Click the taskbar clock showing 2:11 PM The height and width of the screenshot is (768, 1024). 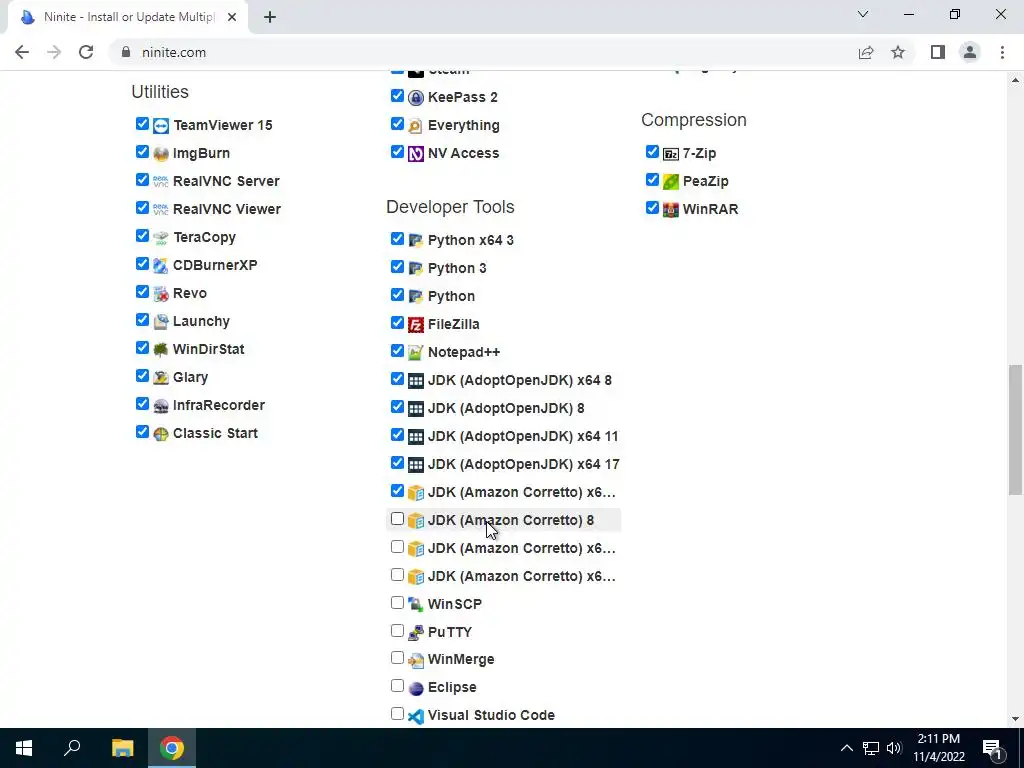pos(939,748)
